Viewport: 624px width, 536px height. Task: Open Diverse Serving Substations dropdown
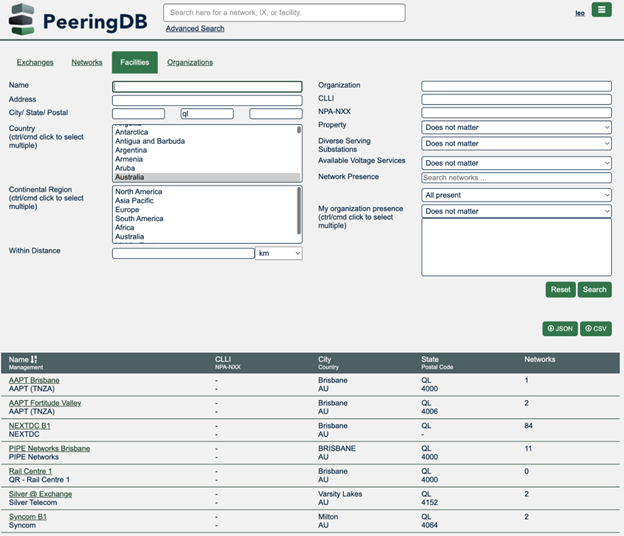[516, 144]
